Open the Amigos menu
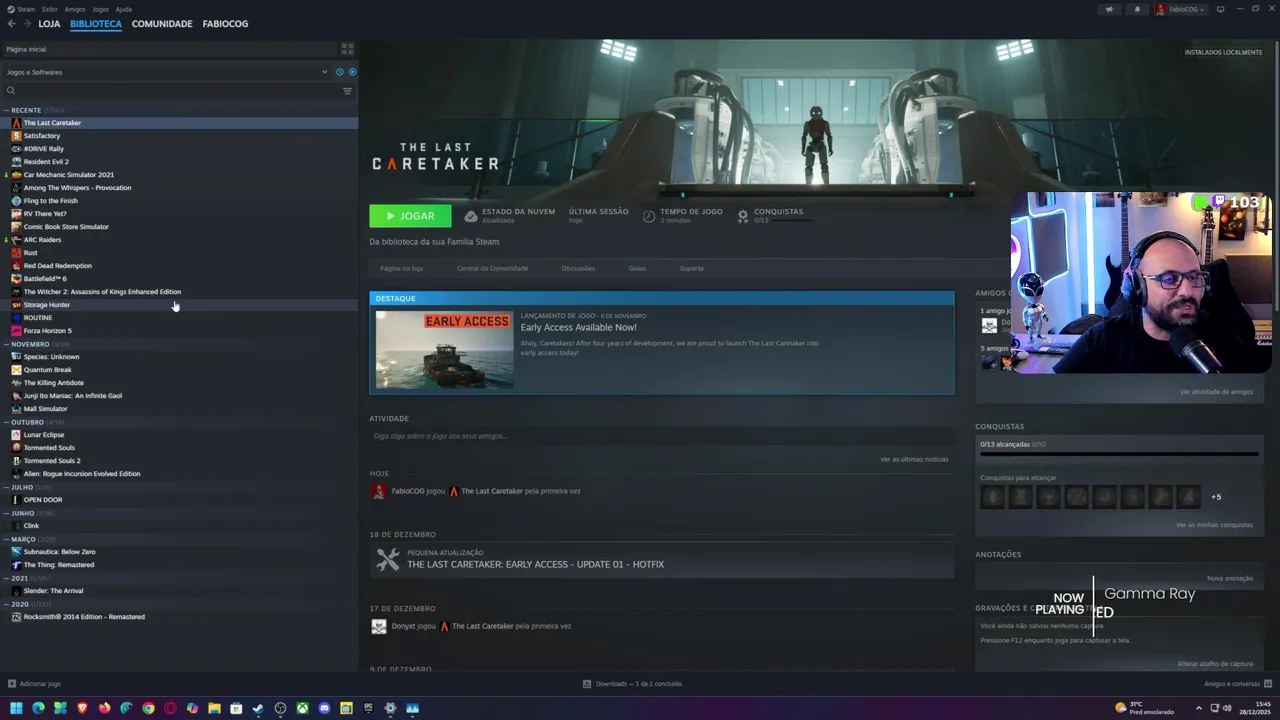Screen dimensions: 1280x720 (x=75, y=9)
